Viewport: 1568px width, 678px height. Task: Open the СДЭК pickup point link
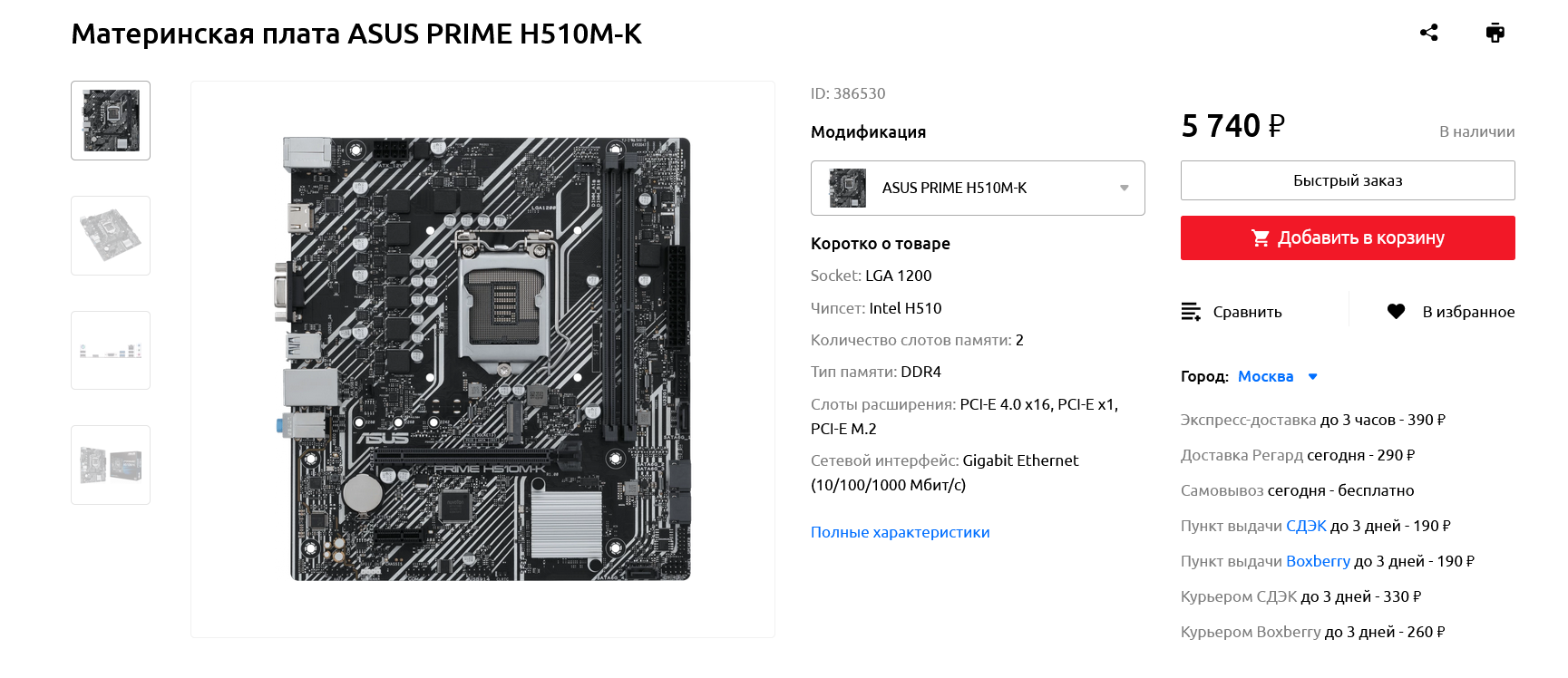coord(1306,526)
